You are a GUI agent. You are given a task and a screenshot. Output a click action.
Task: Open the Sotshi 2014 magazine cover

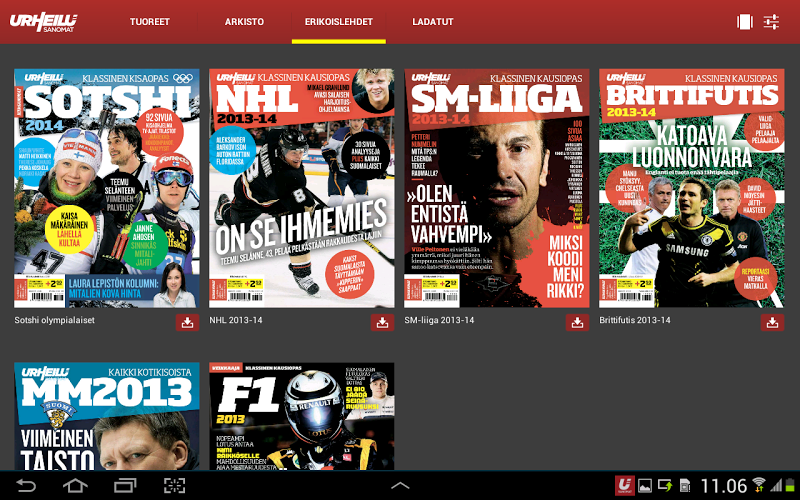(x=107, y=188)
